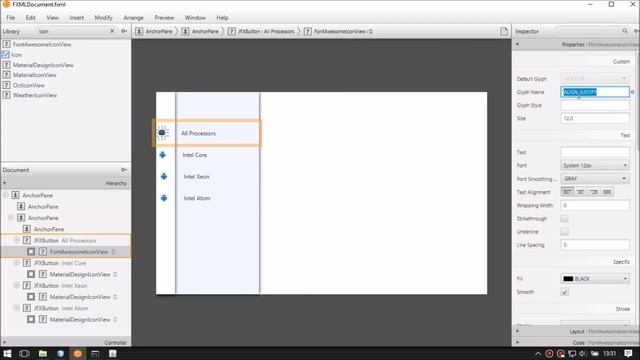Enable the Underline checkbox

[564, 232]
